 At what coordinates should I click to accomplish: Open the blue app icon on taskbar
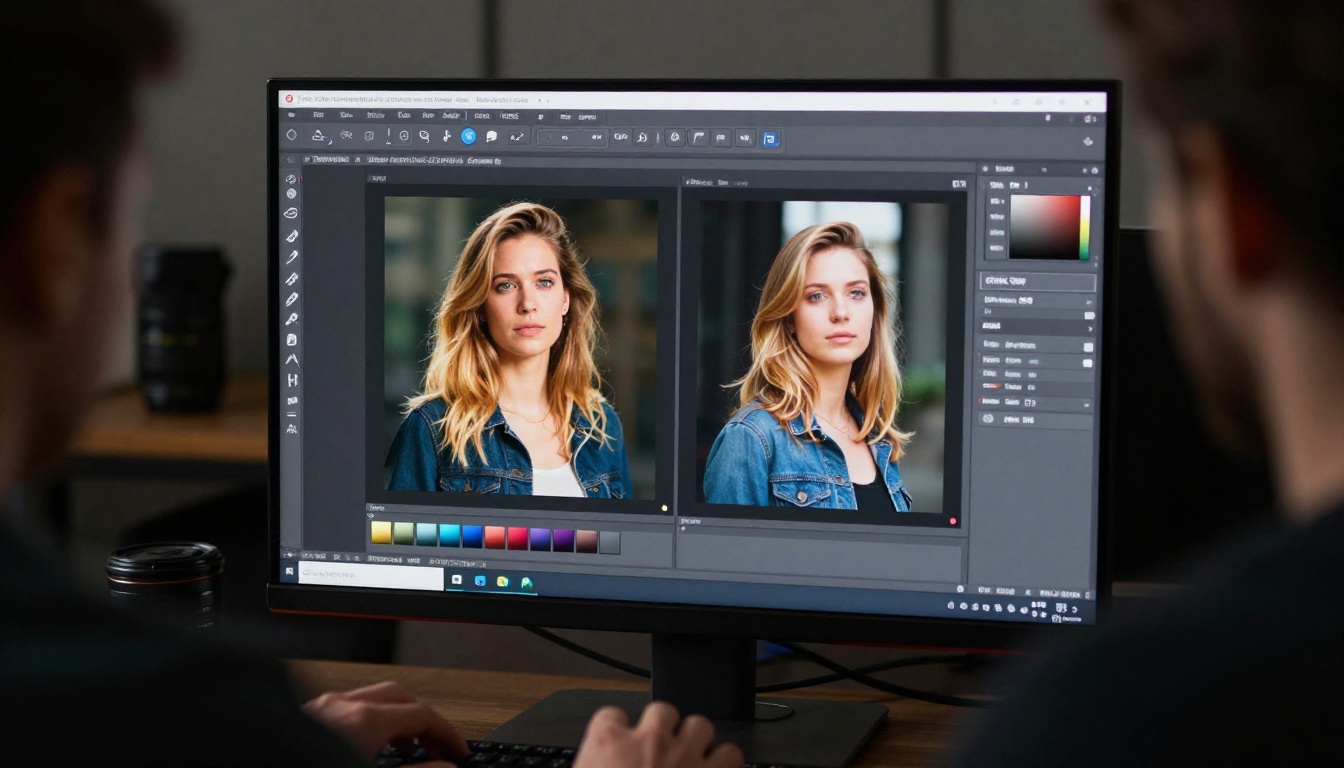tap(480, 580)
